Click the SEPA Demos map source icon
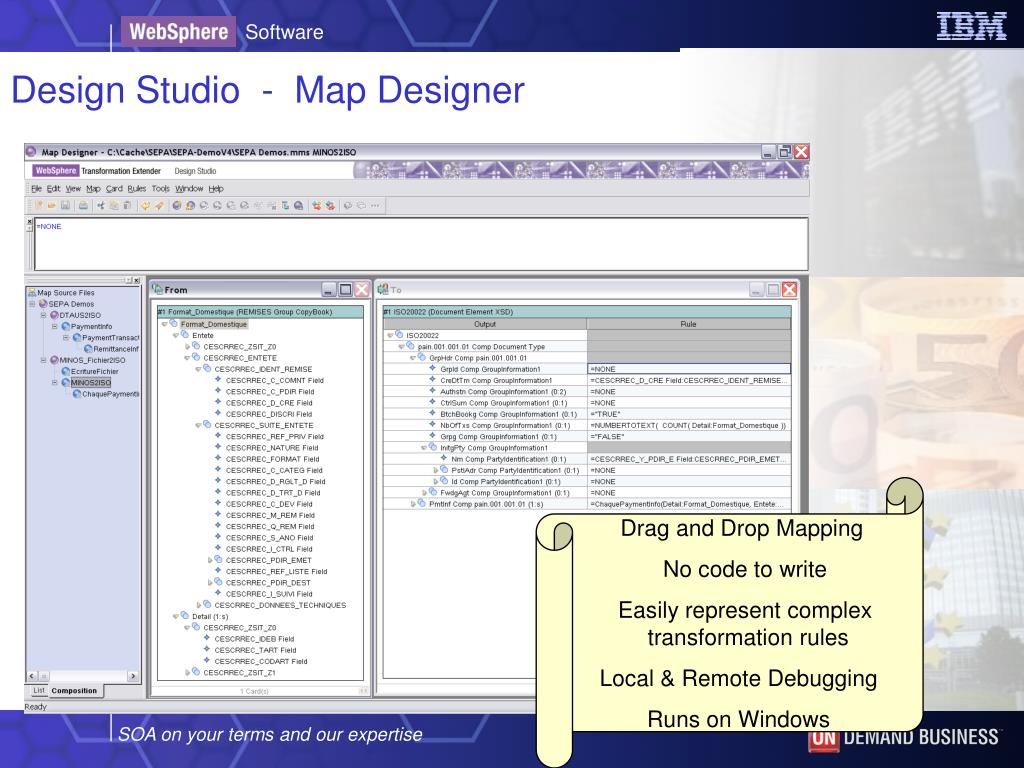Image resolution: width=1024 pixels, height=768 pixels. click(x=43, y=304)
